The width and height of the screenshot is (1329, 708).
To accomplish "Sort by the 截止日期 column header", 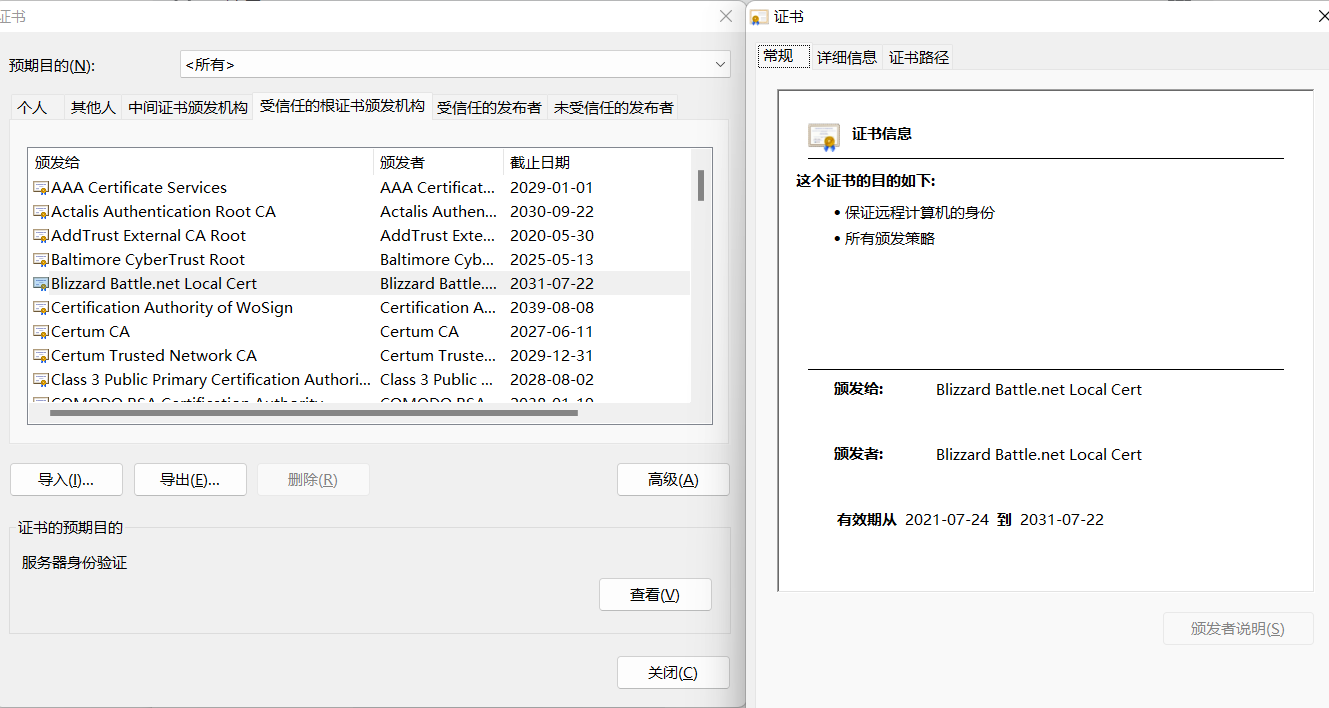I will (598, 162).
